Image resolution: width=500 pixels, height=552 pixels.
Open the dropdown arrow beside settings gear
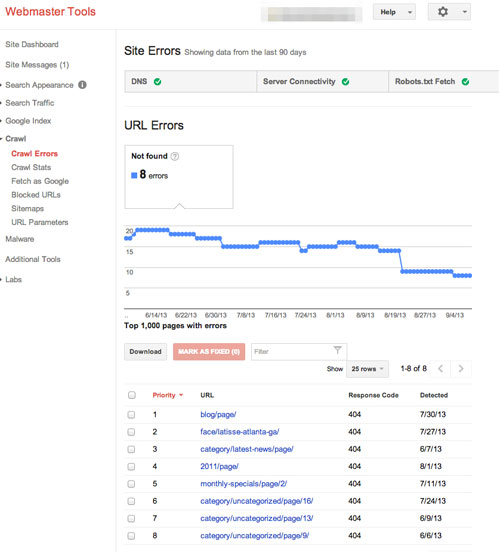click(464, 12)
